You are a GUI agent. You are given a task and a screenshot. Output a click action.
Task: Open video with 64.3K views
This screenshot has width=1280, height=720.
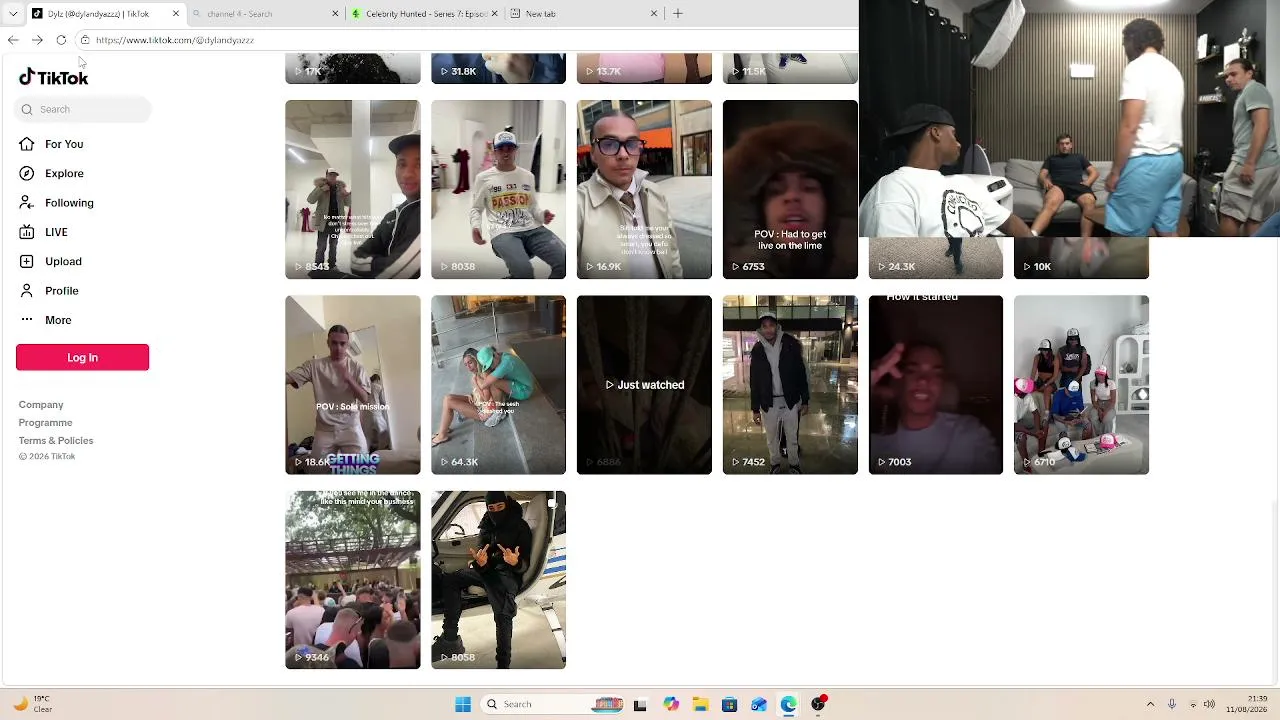pos(498,385)
